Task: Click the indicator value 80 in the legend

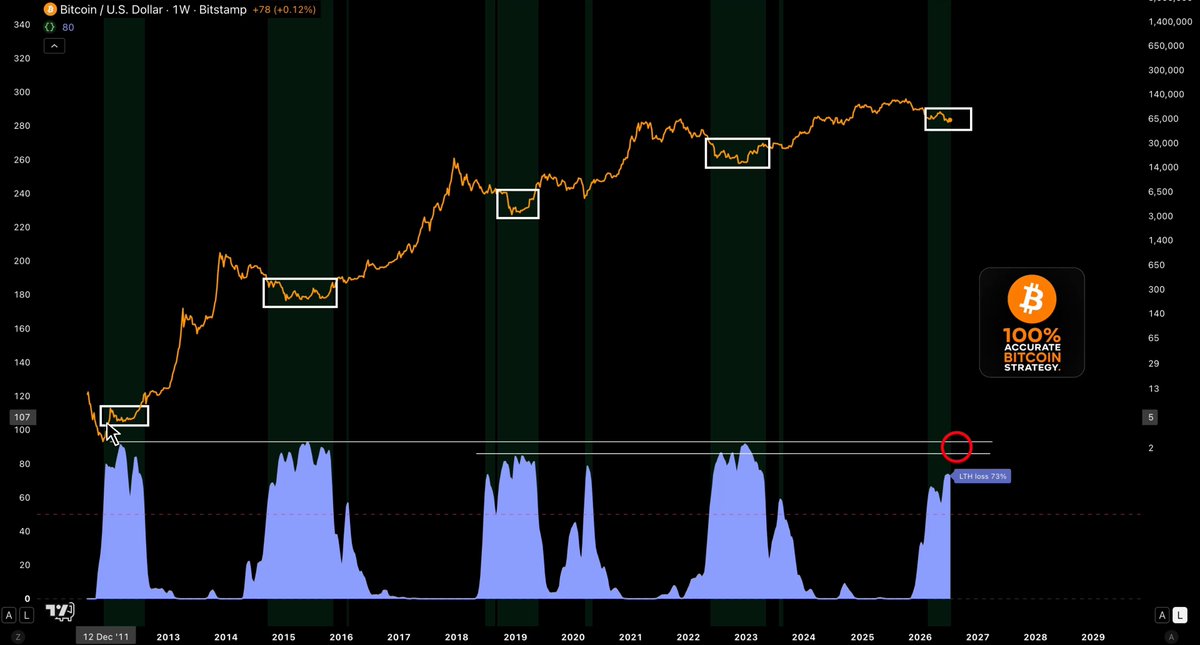Action: [x=68, y=27]
